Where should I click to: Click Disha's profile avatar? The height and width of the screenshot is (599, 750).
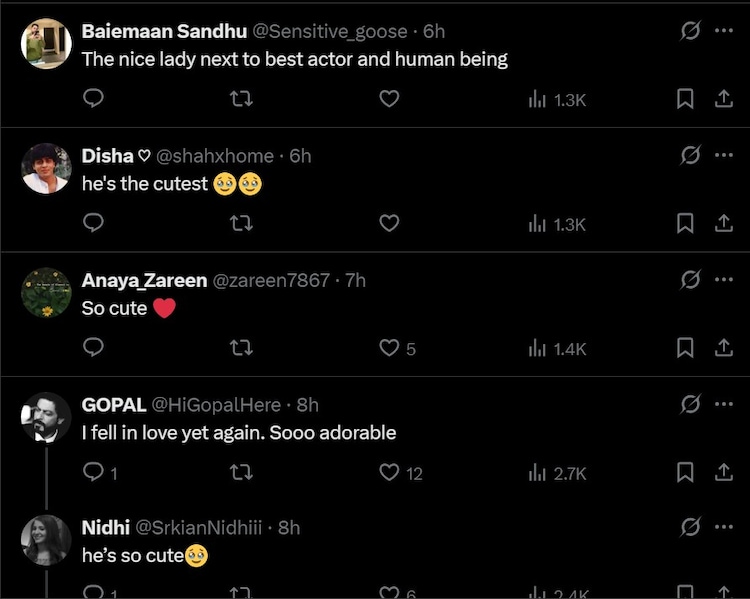pyautogui.click(x=47, y=168)
